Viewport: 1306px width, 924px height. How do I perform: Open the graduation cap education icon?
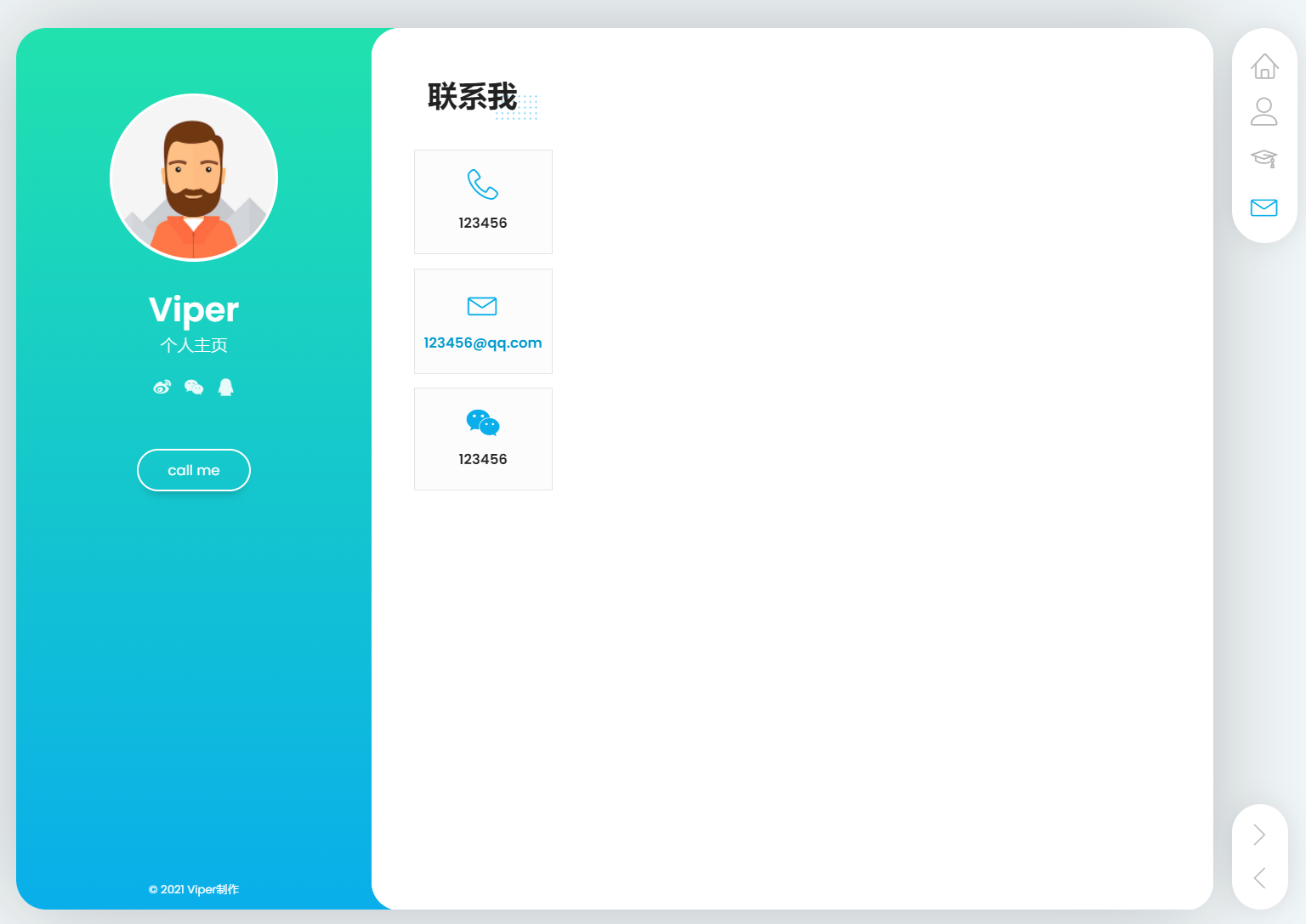1264,158
